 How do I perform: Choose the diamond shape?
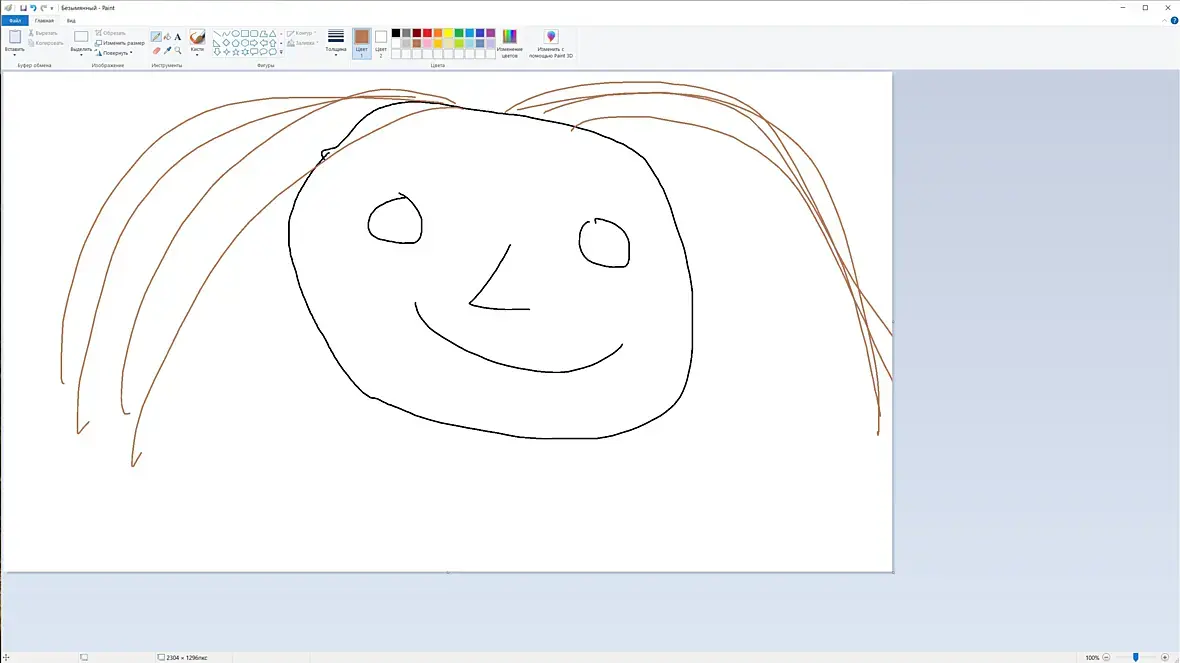point(226,43)
